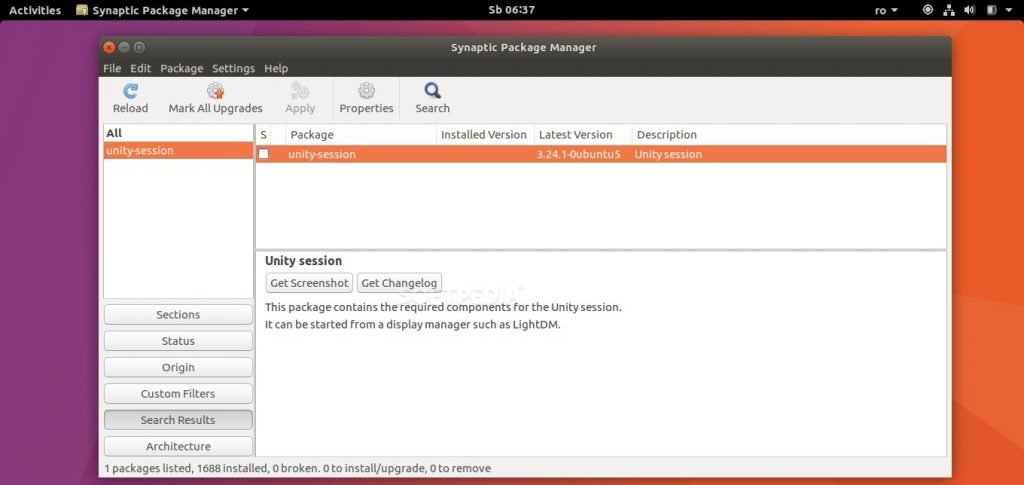Click the Get Screenshot button
The height and width of the screenshot is (485, 1024).
309,283
